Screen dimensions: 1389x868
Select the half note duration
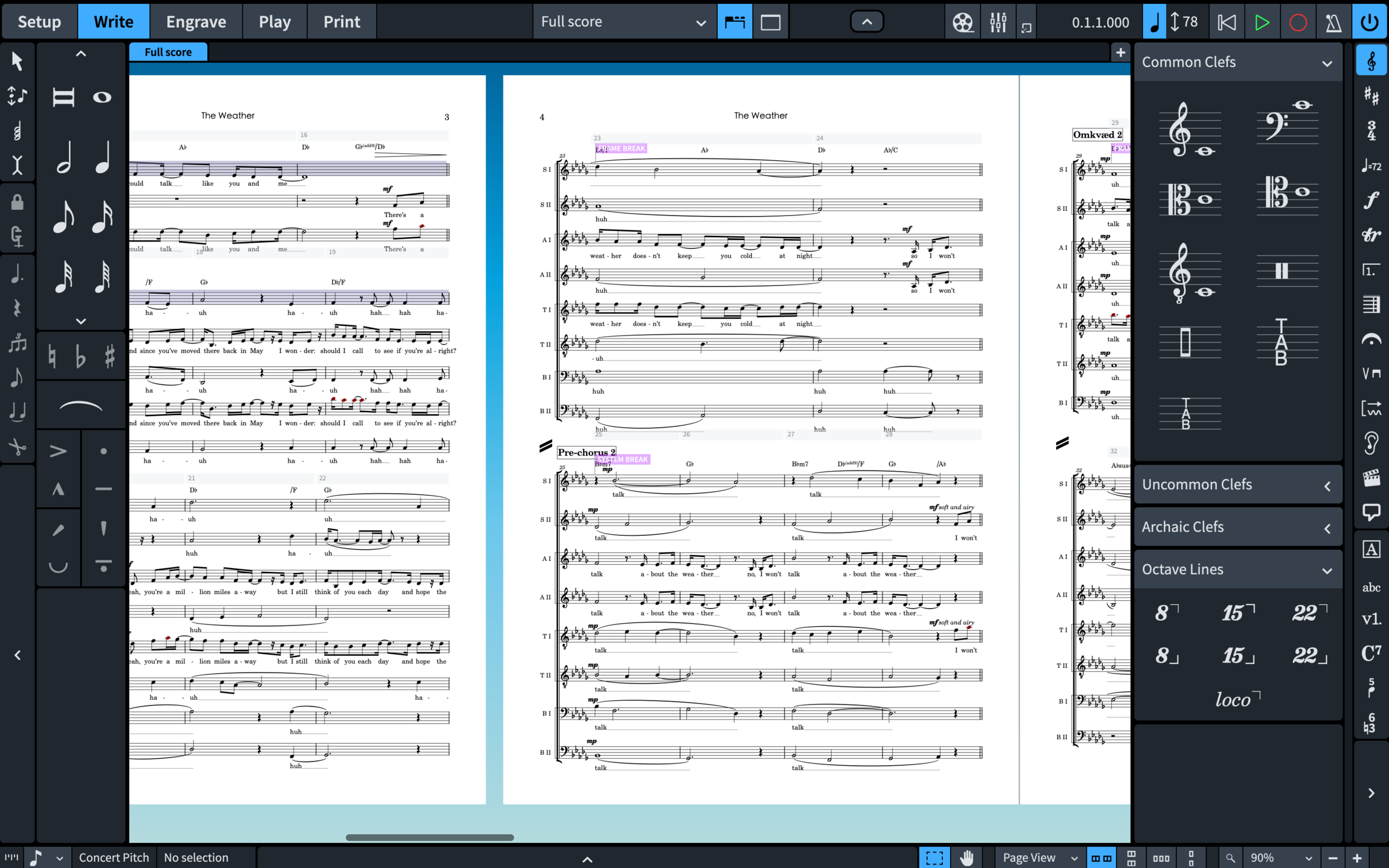[x=64, y=157]
